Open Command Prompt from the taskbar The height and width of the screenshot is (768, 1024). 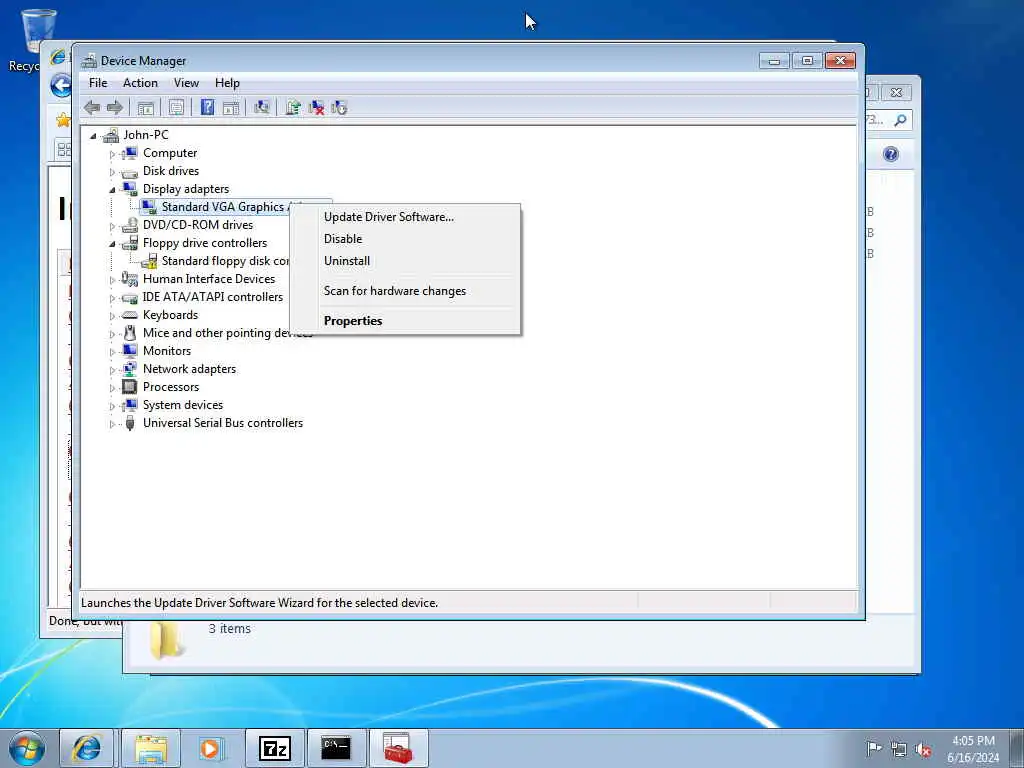tap(336, 749)
